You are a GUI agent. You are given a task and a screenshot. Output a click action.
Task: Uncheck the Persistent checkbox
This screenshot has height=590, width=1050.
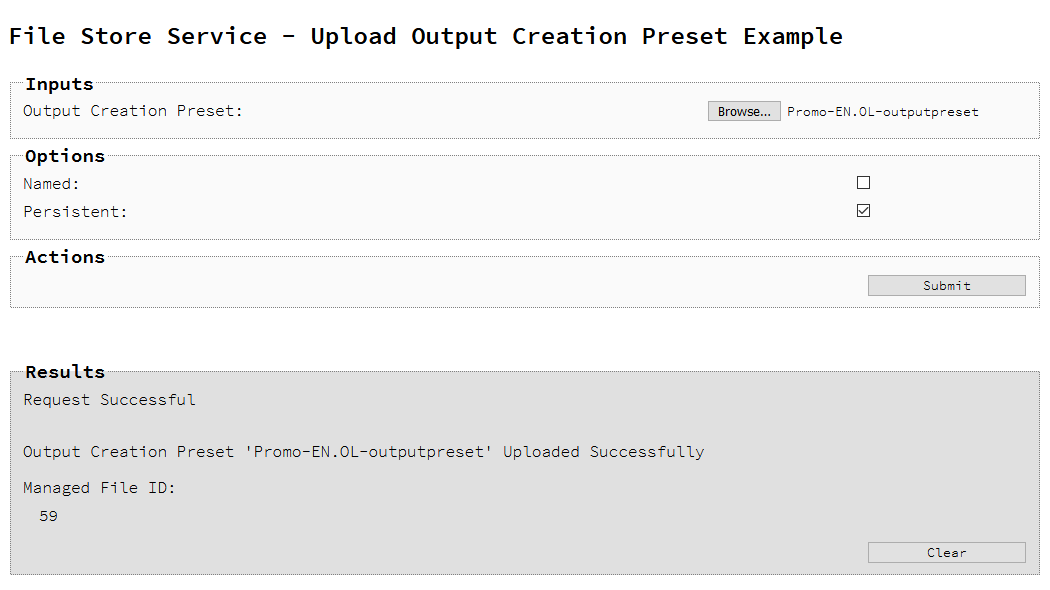pyautogui.click(x=863, y=211)
